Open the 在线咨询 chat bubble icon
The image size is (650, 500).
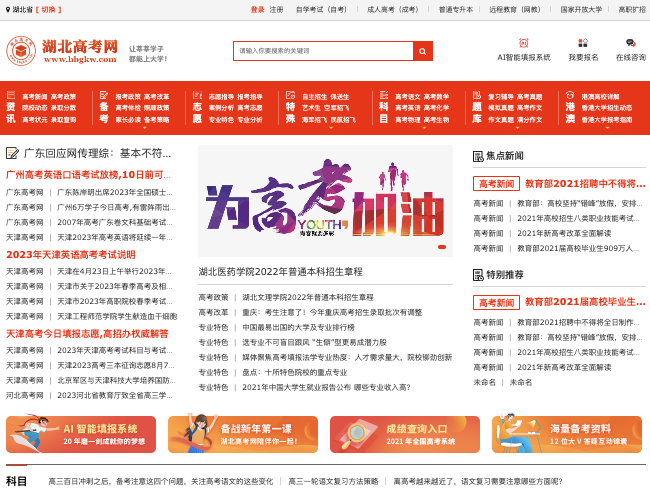(631, 43)
